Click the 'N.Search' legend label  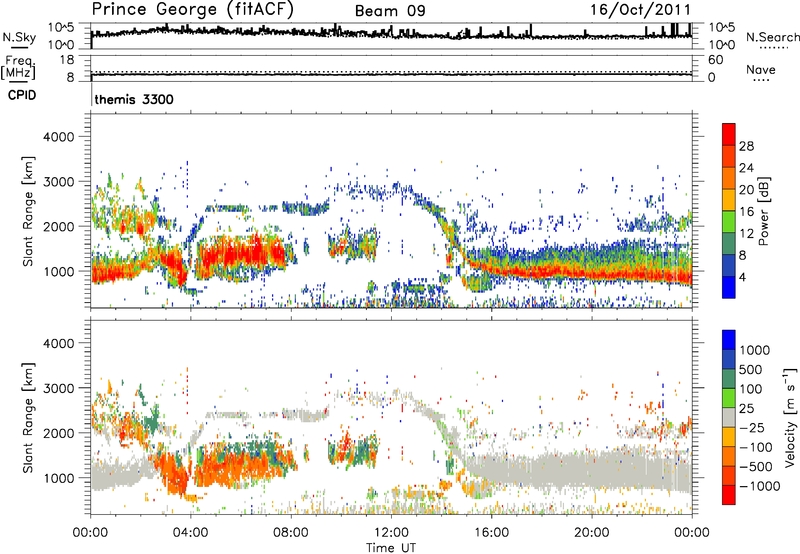click(x=773, y=37)
